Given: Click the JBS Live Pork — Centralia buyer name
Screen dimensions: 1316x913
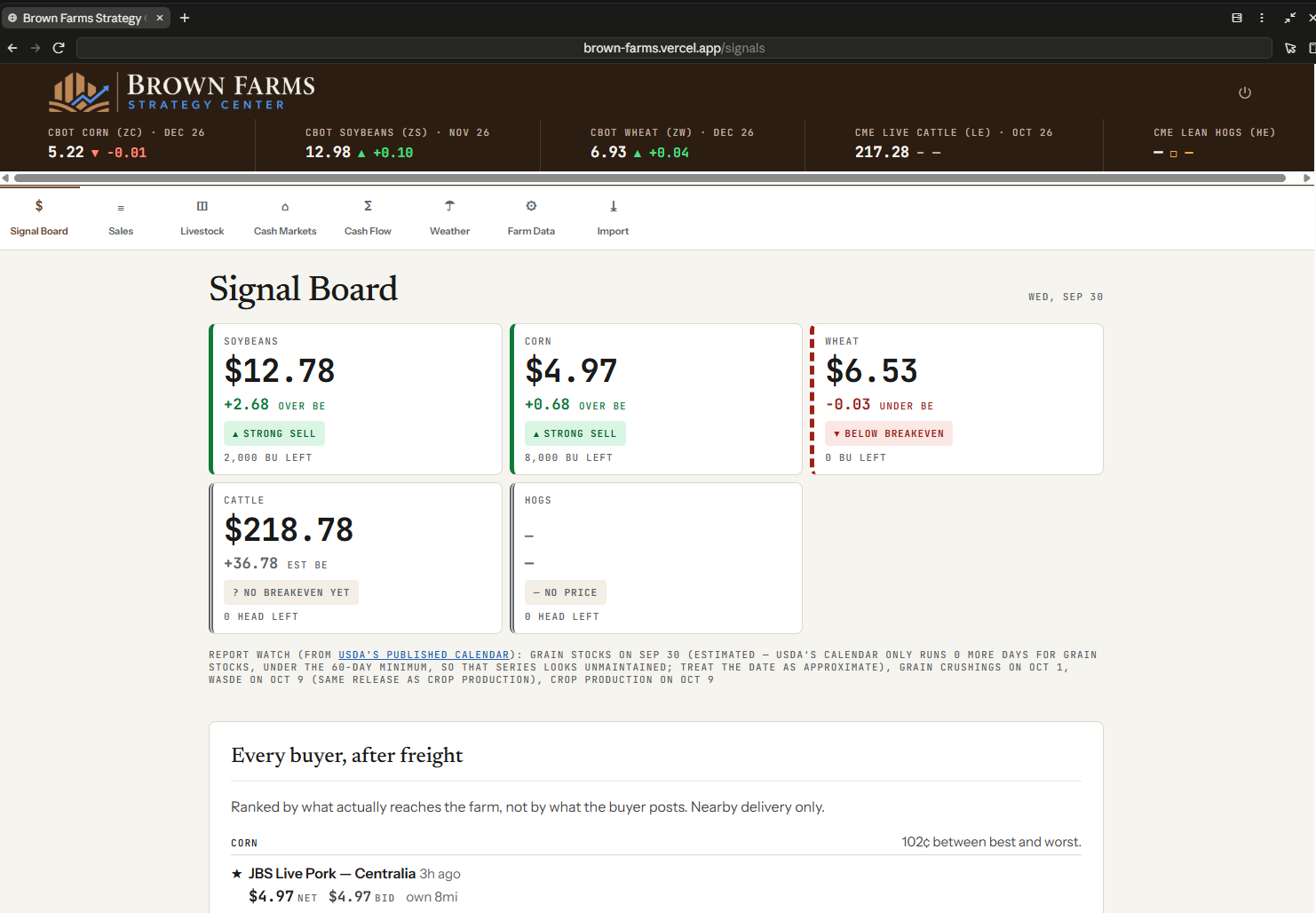Looking at the screenshot, I should (332, 874).
